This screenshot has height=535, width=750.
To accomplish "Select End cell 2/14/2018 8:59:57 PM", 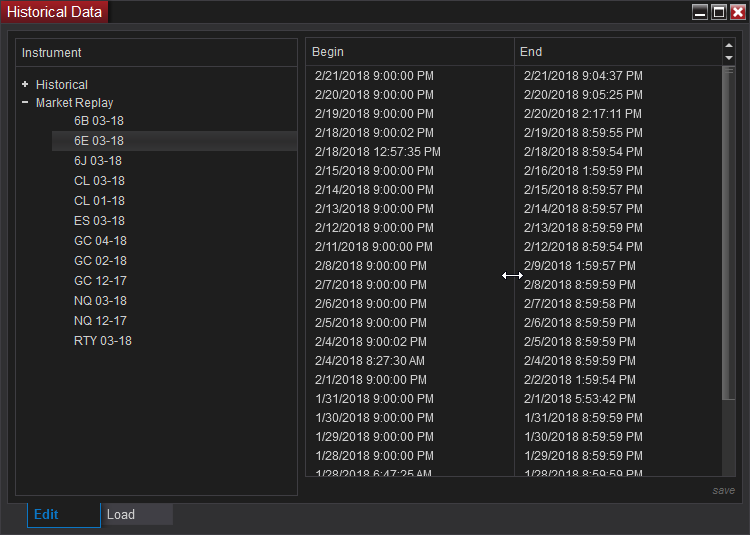I will point(583,209).
